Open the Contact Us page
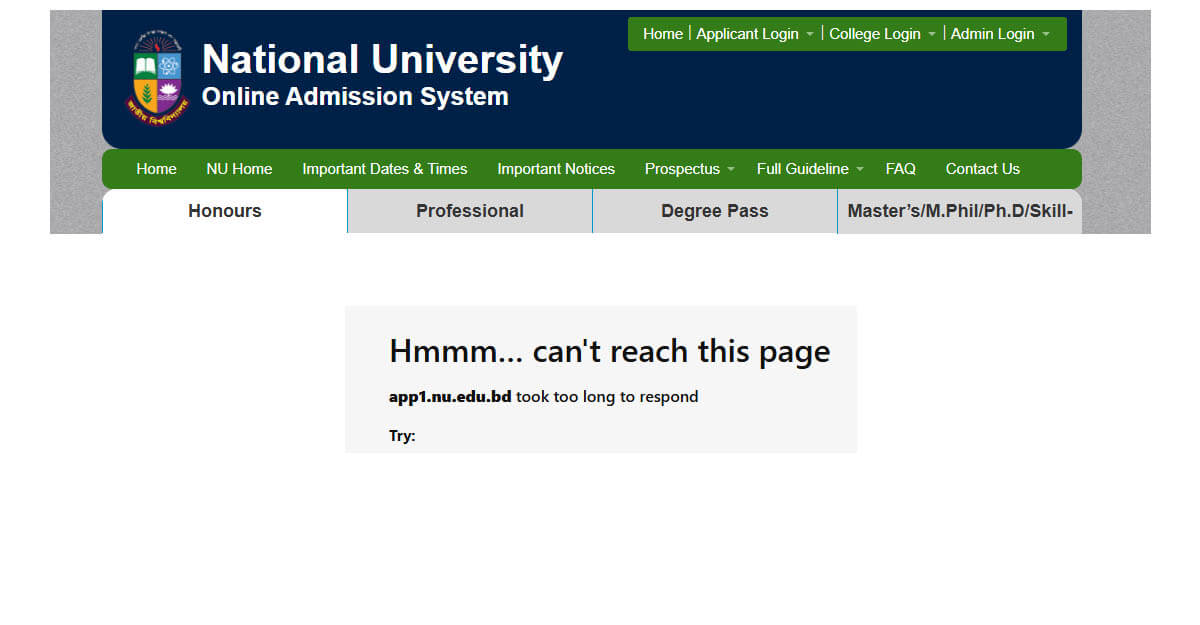 click(983, 169)
